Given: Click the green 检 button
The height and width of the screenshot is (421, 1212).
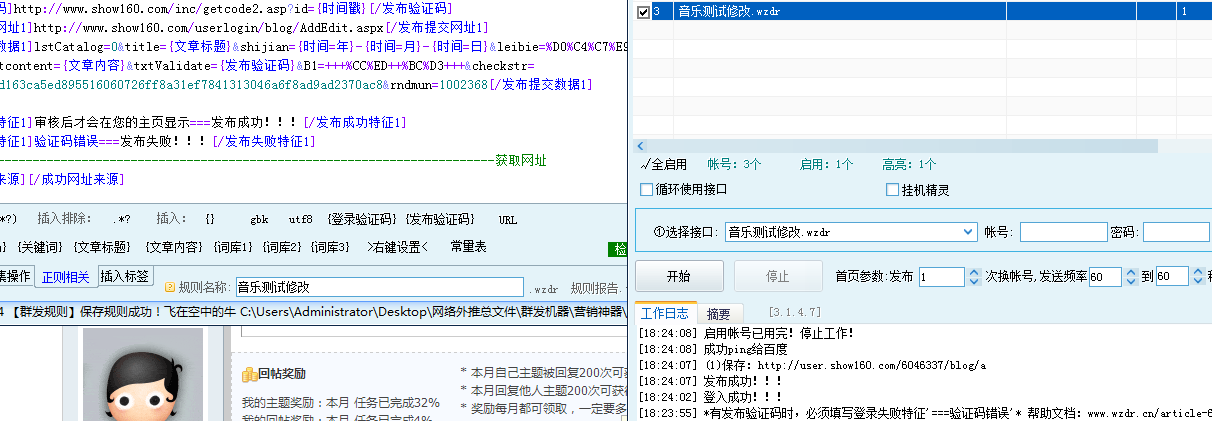Looking at the screenshot, I should 619,249.
